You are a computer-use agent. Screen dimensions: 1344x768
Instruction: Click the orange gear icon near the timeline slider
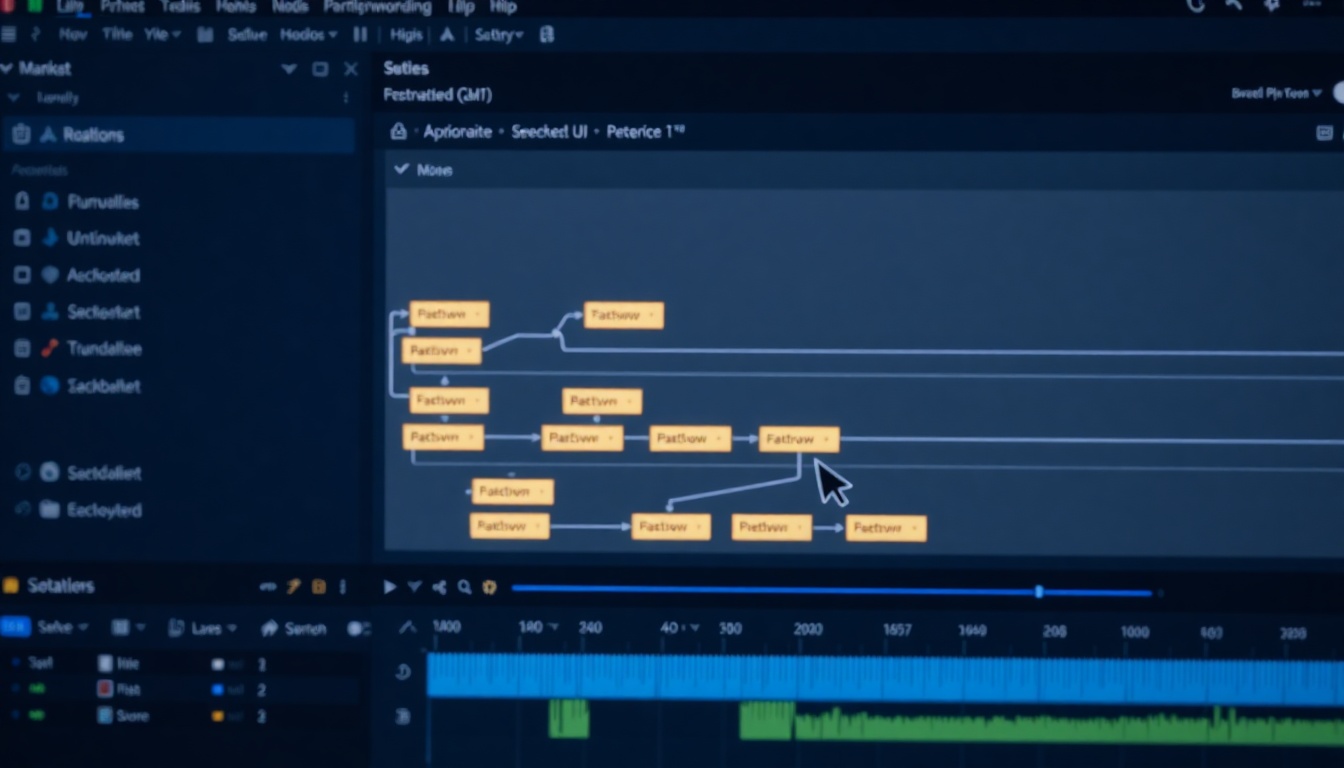[490, 587]
